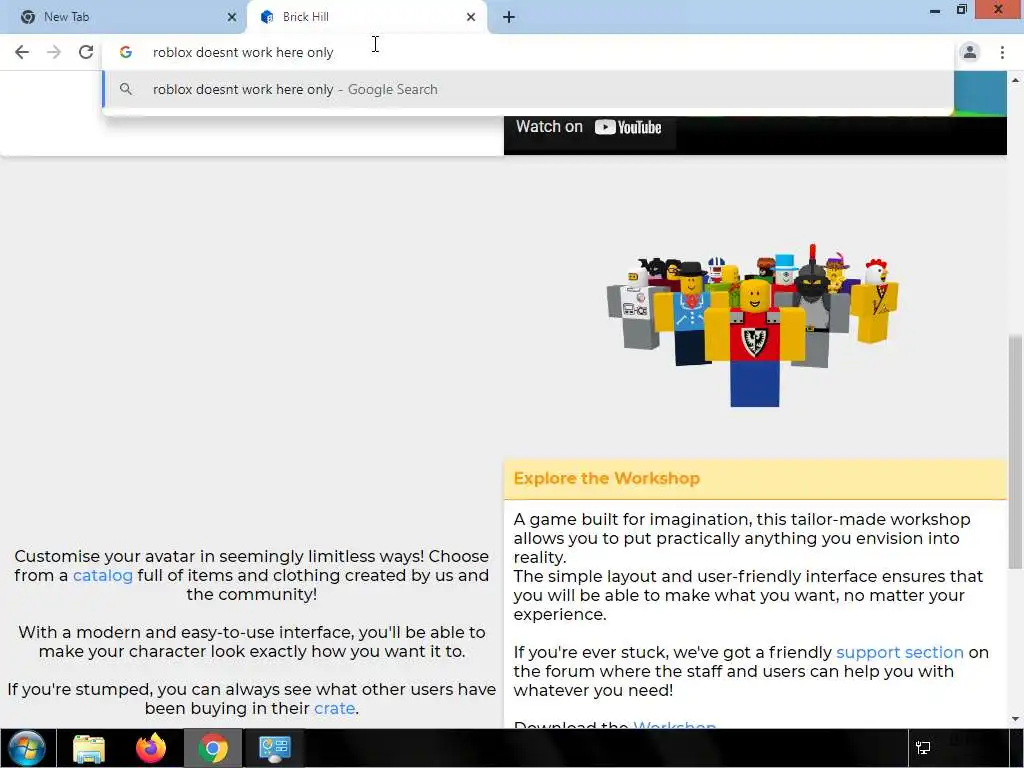
Task: Open the crate link
Action: (334, 709)
